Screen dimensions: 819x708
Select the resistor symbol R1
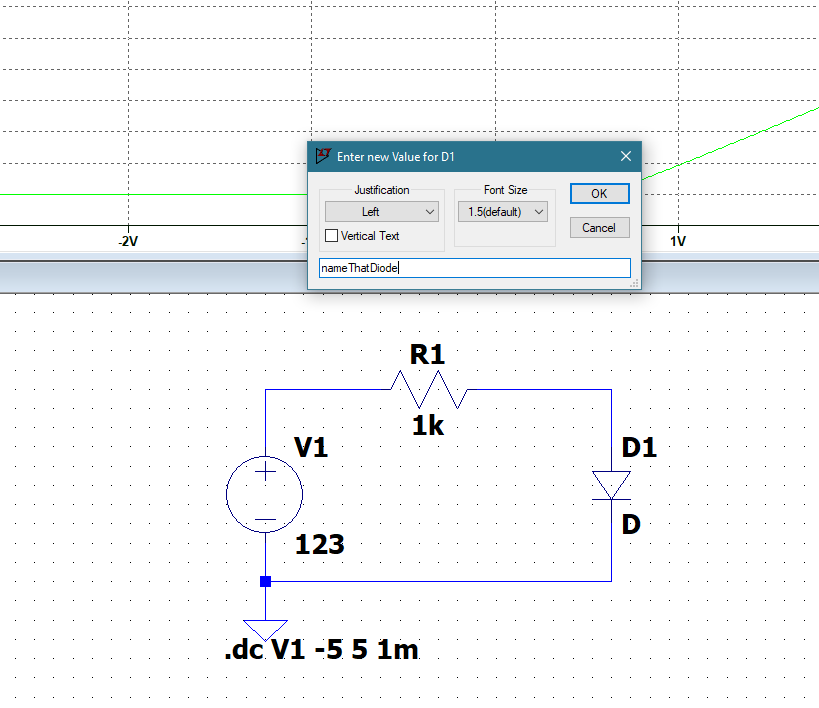[x=428, y=388]
